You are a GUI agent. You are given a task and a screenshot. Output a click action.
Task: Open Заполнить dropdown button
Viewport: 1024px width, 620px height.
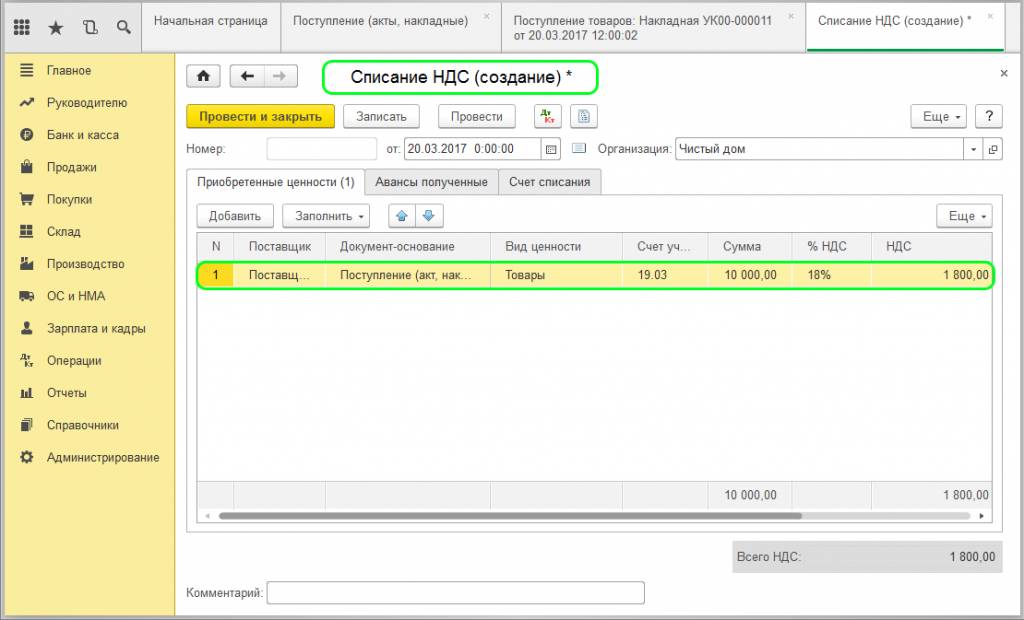pos(326,216)
